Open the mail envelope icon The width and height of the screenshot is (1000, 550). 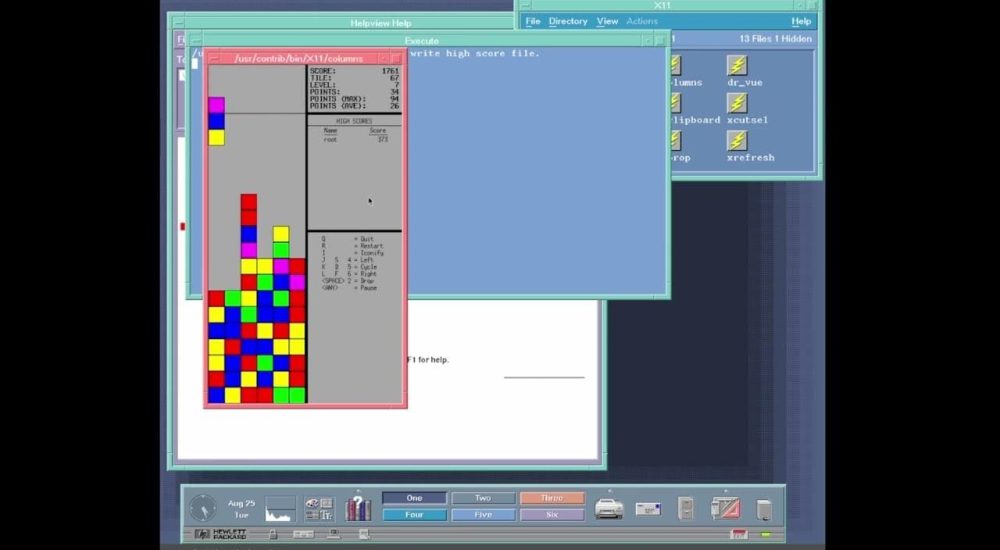click(x=648, y=509)
